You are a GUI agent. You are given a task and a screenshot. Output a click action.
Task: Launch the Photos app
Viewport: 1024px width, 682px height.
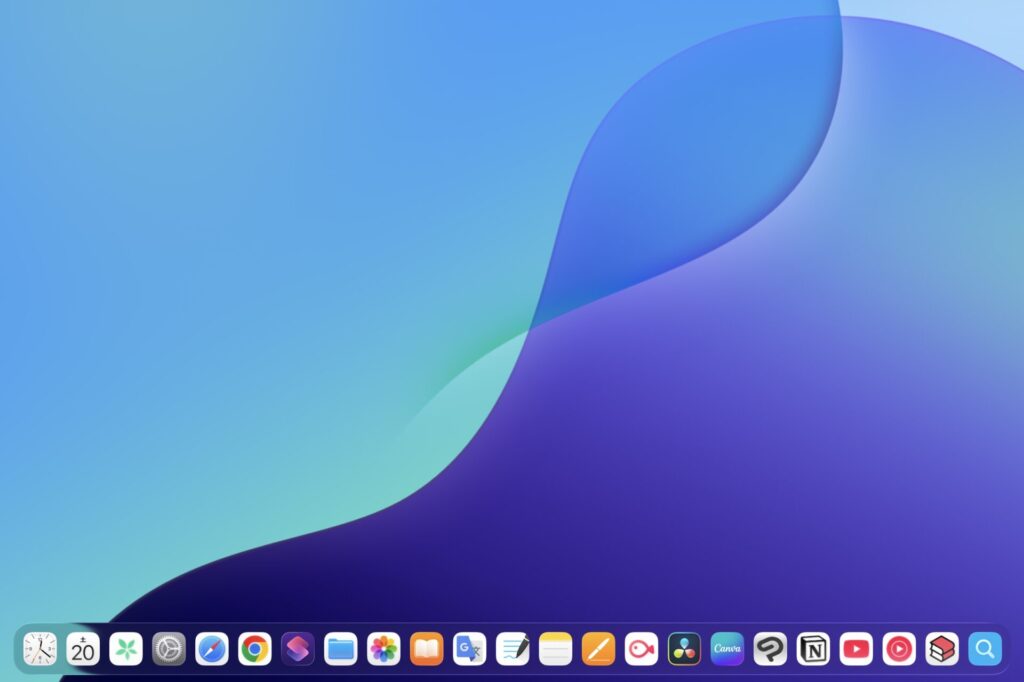(384, 649)
